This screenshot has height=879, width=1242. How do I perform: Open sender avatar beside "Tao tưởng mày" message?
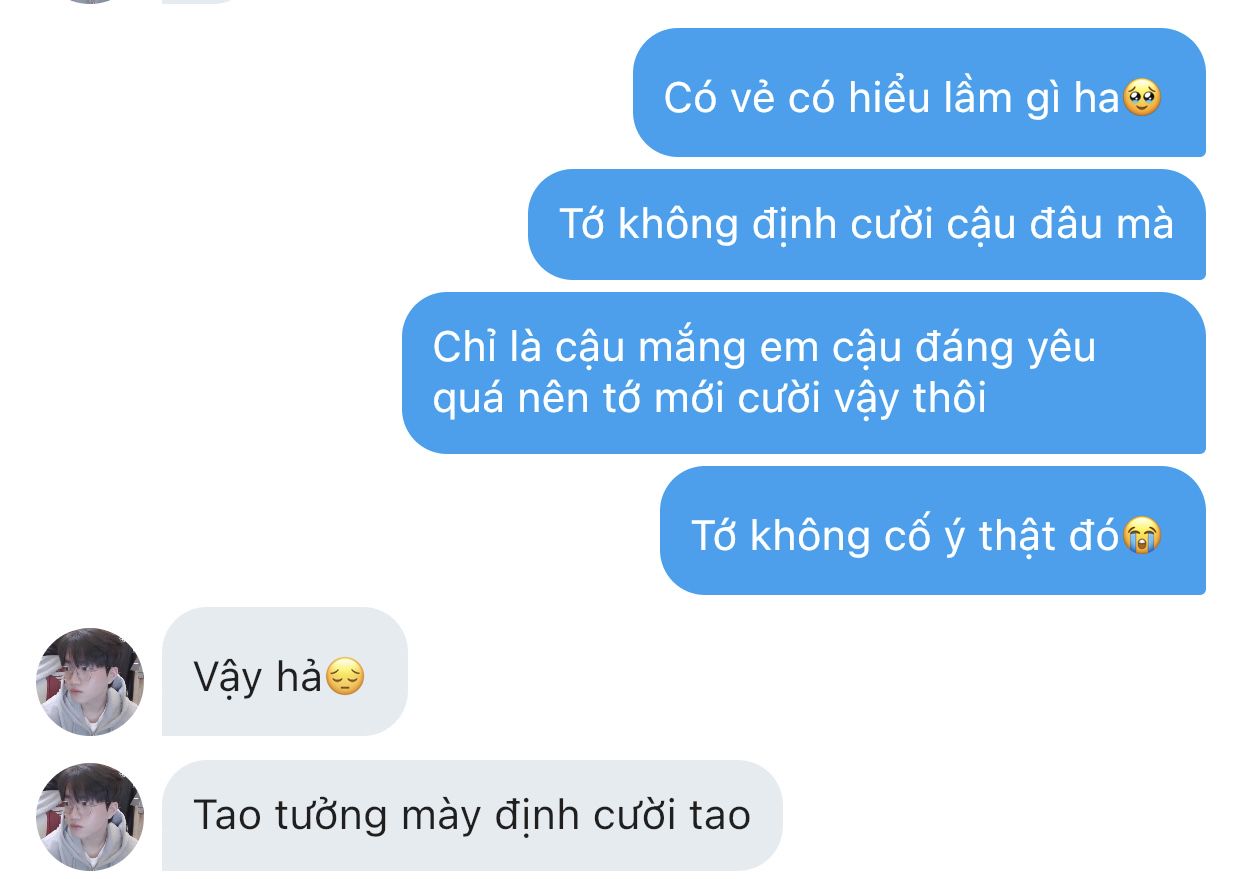tap(90, 817)
